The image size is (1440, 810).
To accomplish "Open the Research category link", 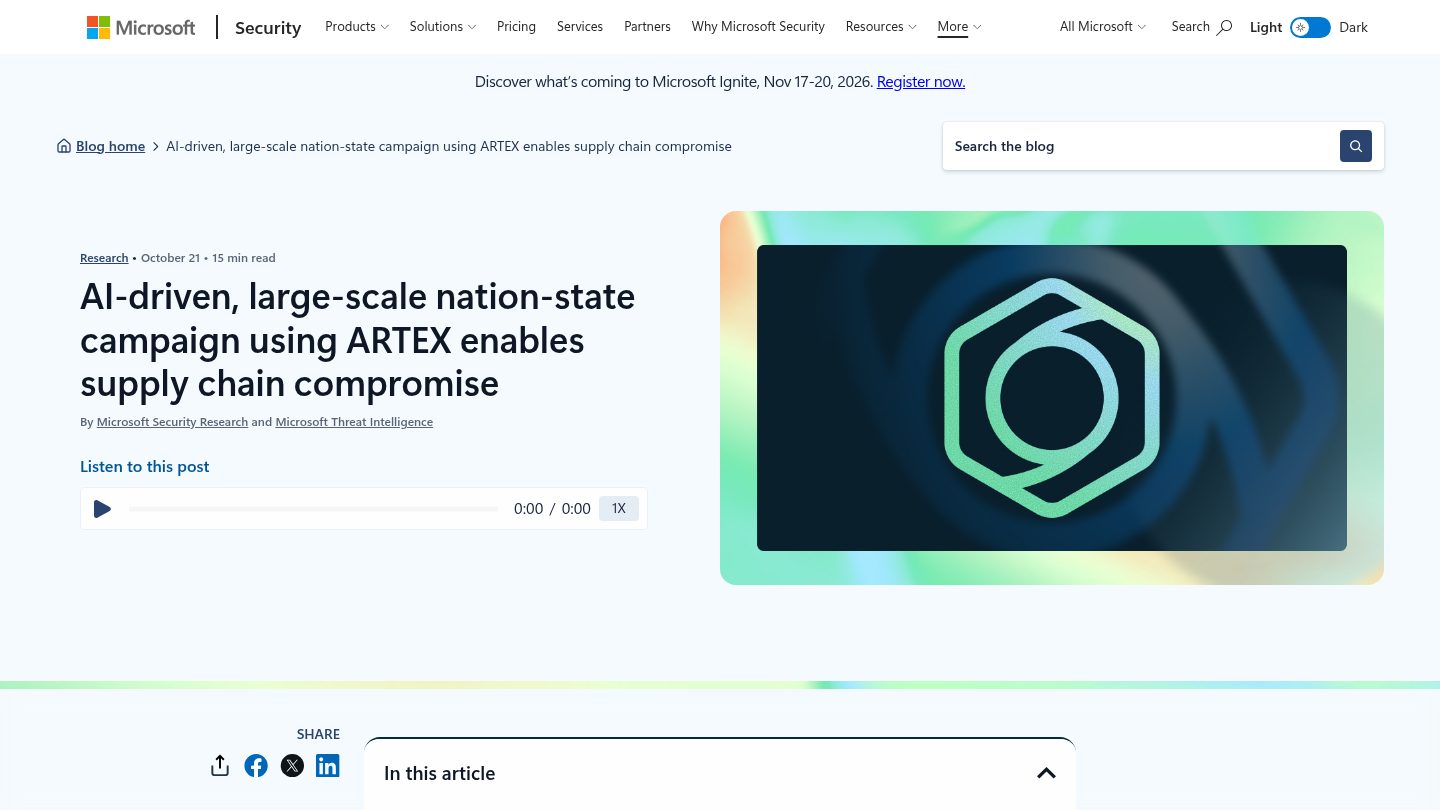I will click(104, 258).
